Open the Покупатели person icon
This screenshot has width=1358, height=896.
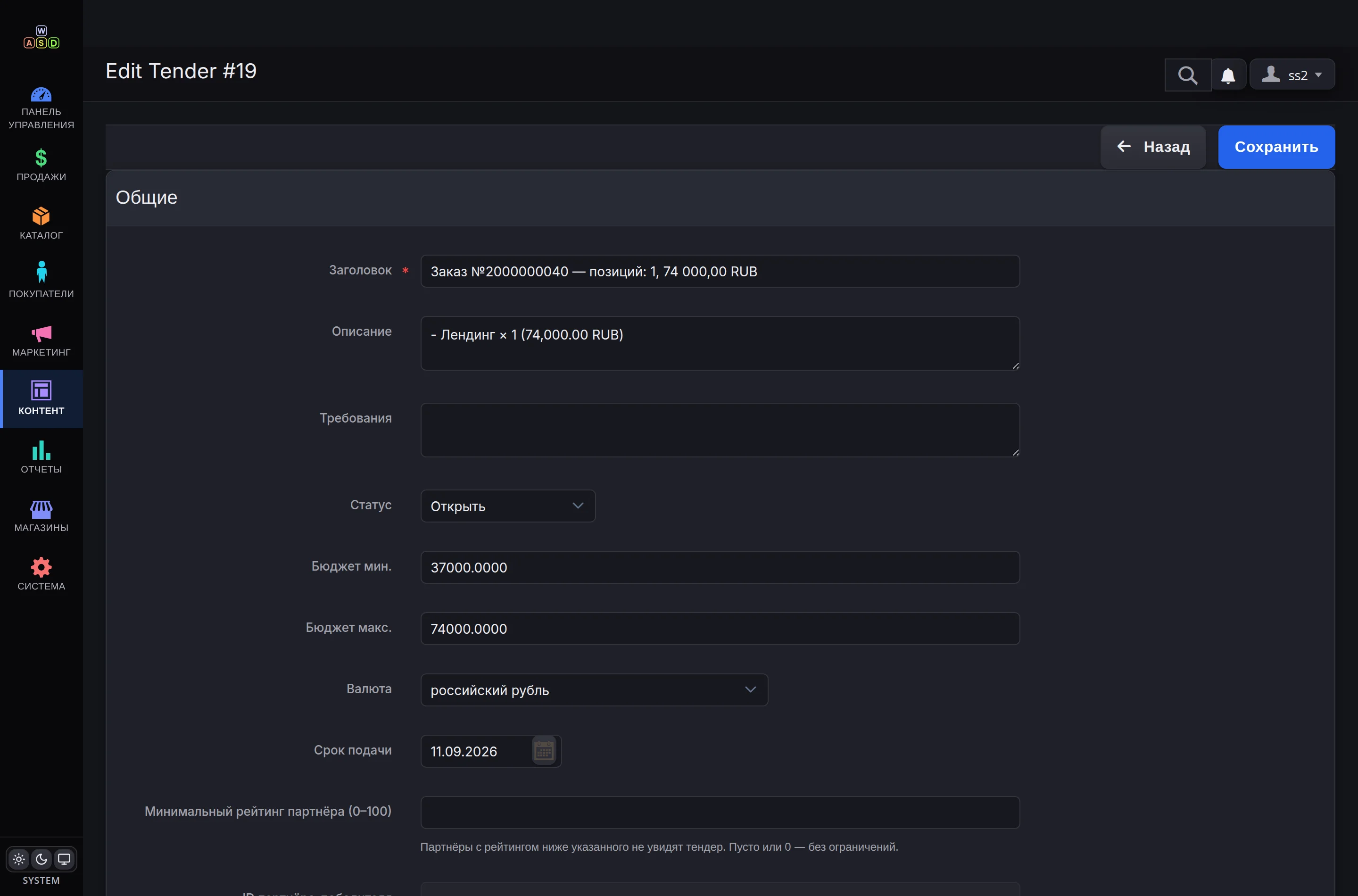click(x=41, y=272)
